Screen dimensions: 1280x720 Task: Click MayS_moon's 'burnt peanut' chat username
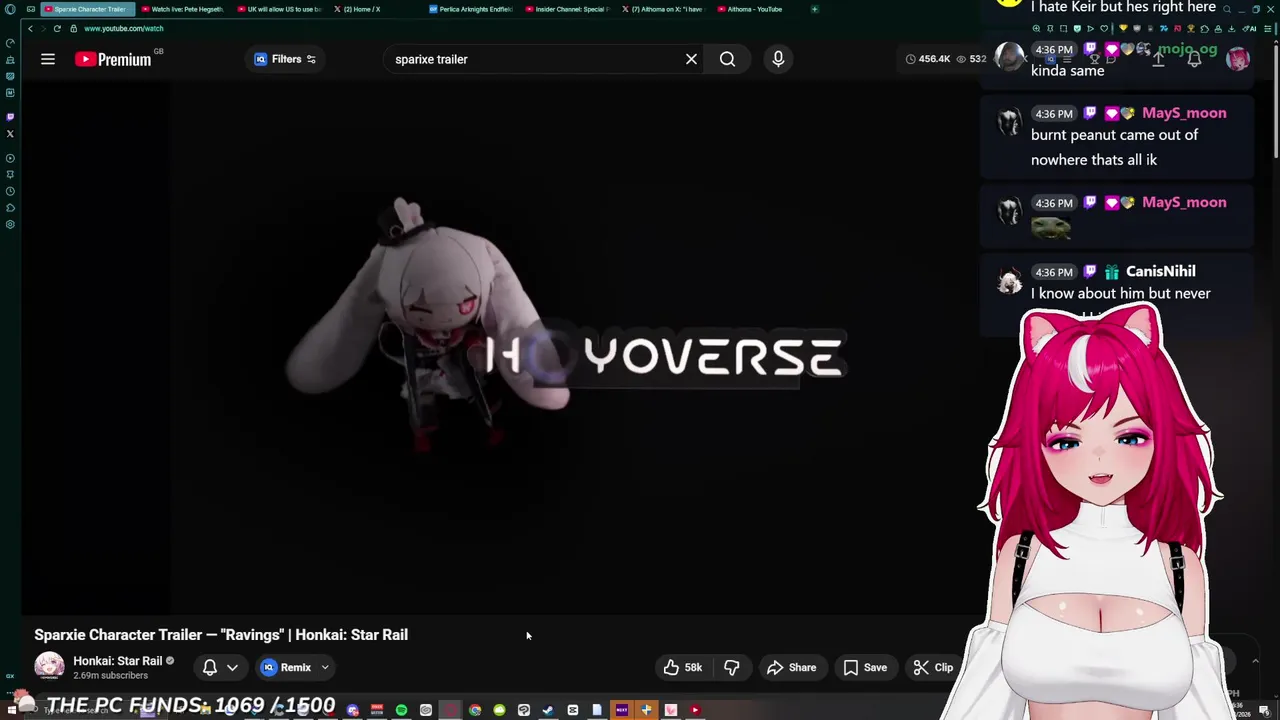click(x=1184, y=113)
